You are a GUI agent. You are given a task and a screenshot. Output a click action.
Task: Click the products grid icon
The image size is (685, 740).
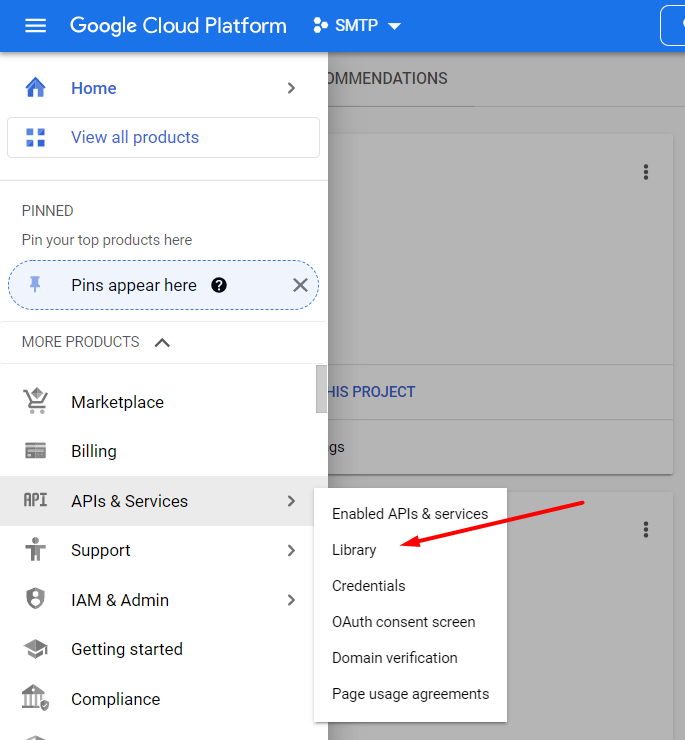35,137
